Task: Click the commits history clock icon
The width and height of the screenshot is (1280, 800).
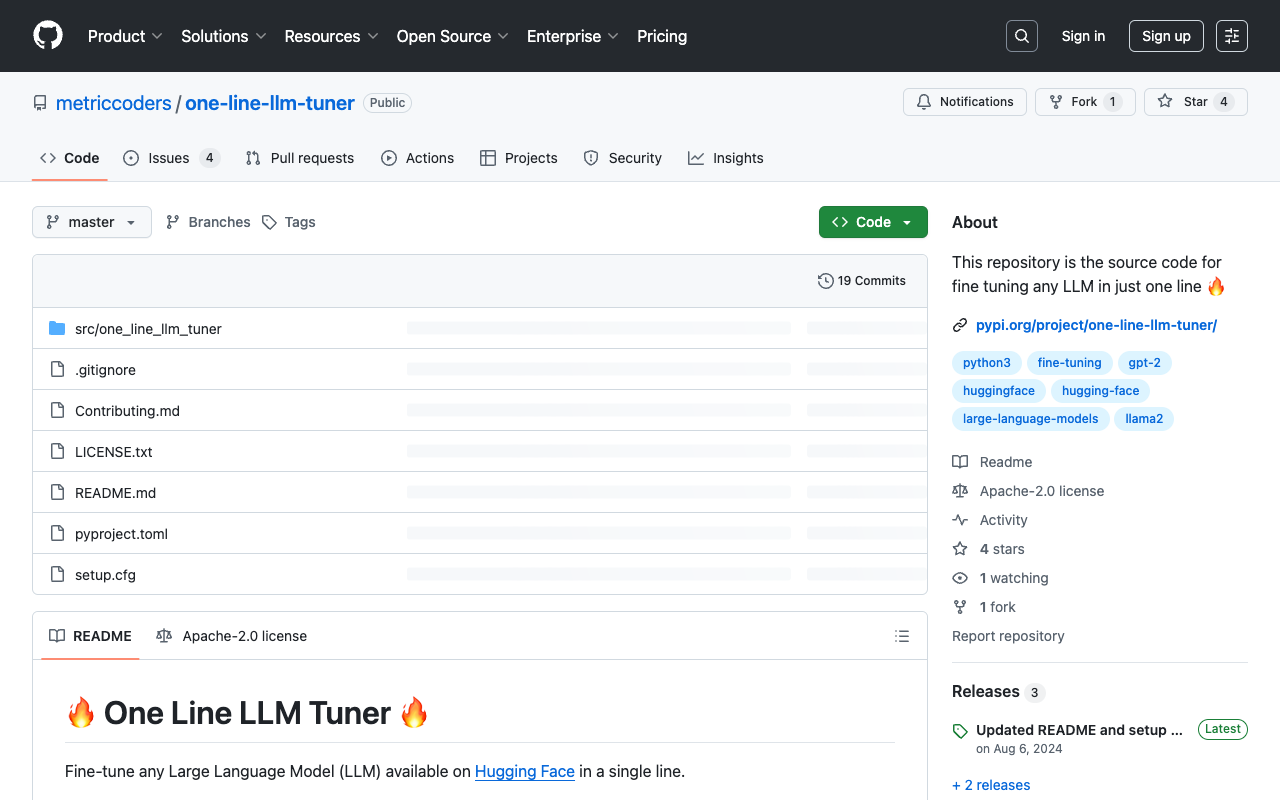Action: [x=825, y=281]
